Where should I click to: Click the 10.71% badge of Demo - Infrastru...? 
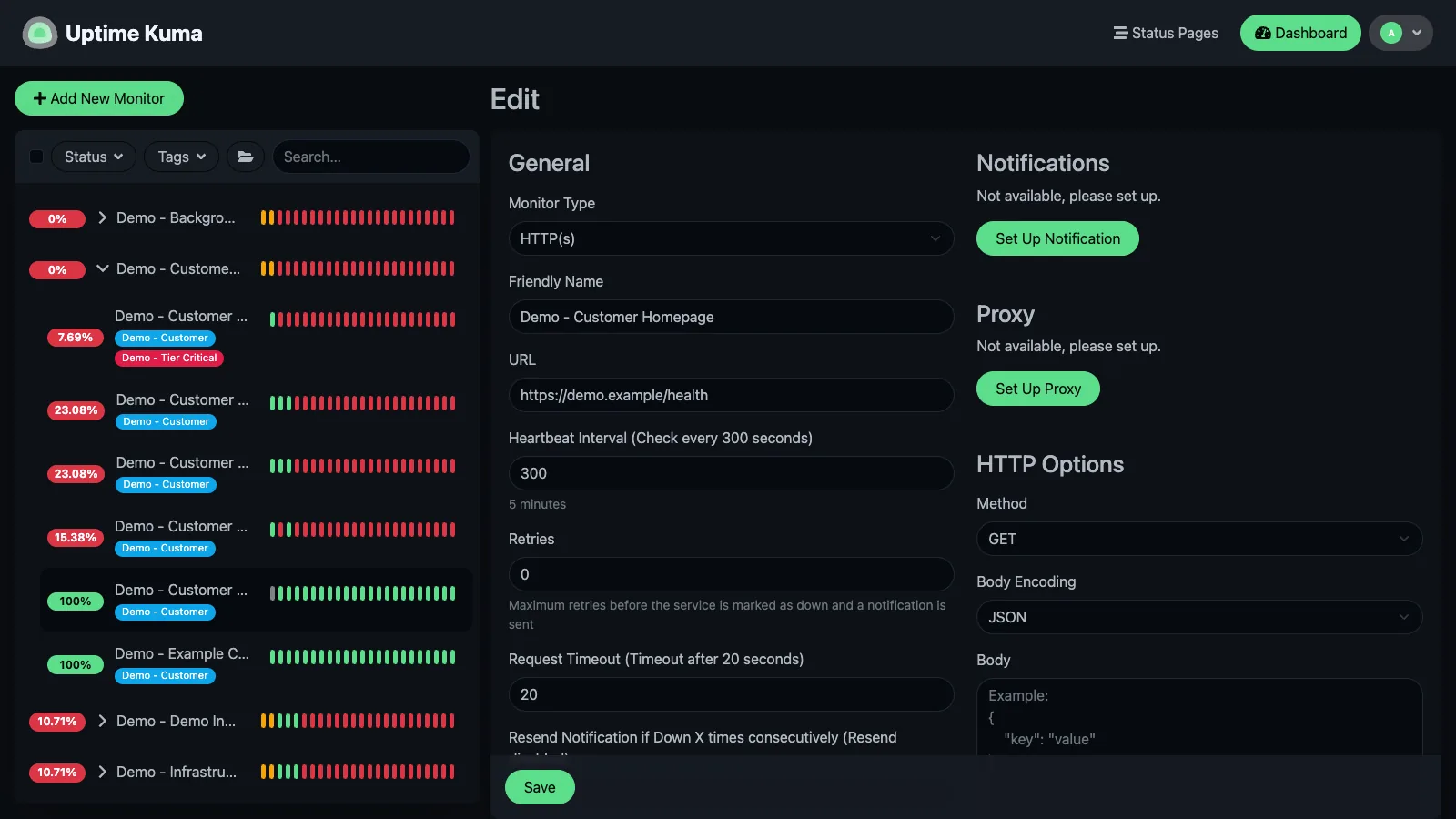[57, 773]
